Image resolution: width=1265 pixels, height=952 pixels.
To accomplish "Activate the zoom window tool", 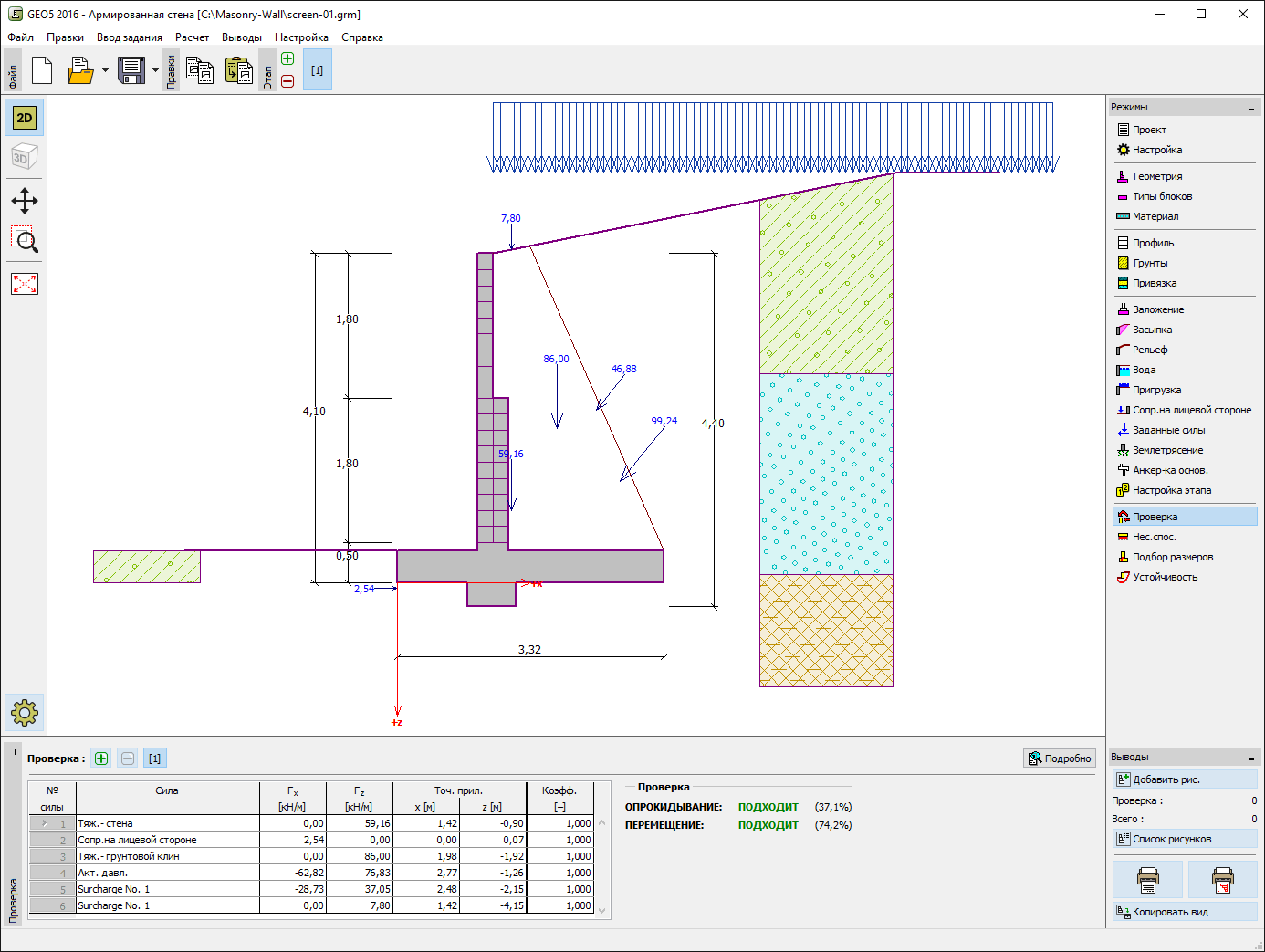I will pos(25,240).
